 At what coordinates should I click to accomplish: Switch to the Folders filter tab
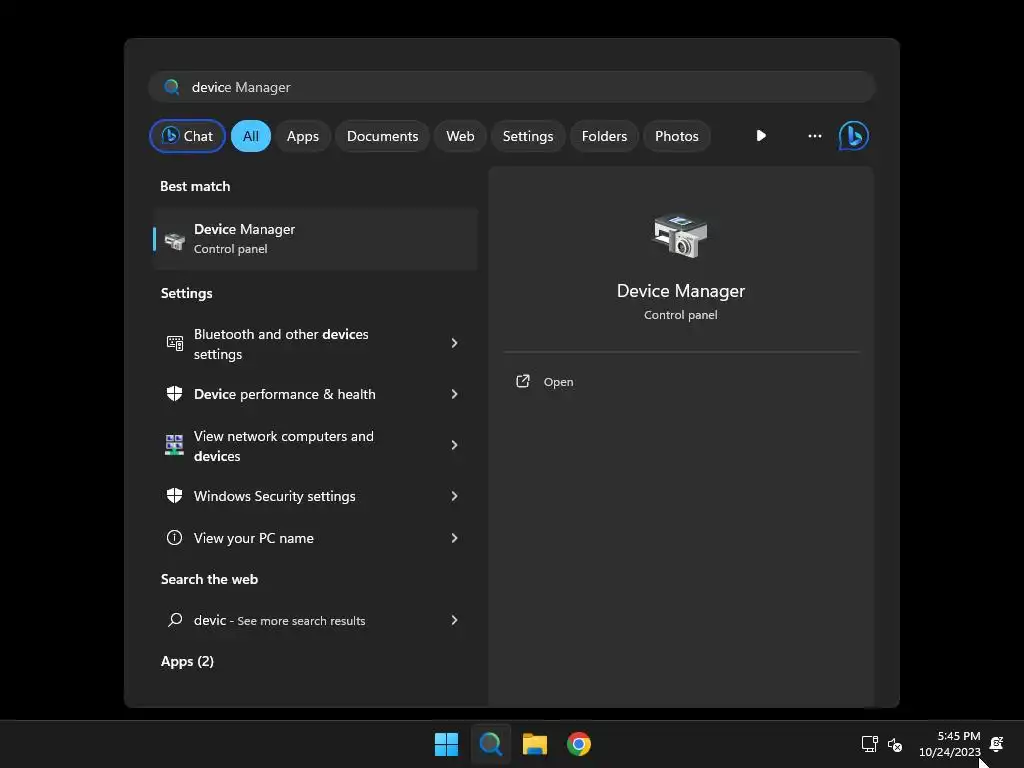click(x=604, y=136)
